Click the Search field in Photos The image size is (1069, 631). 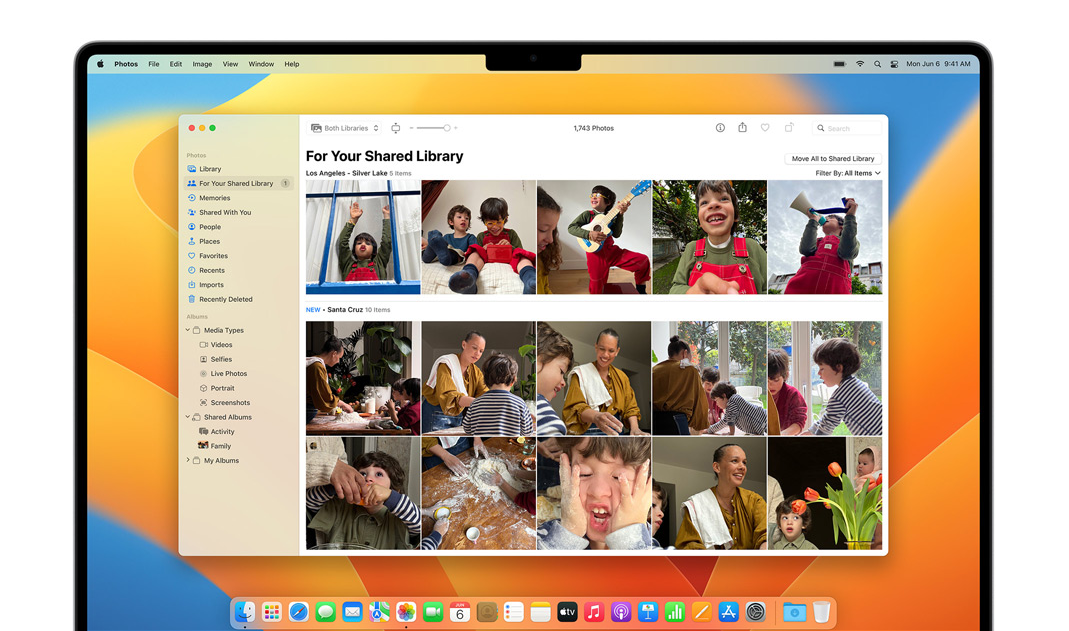click(846, 128)
